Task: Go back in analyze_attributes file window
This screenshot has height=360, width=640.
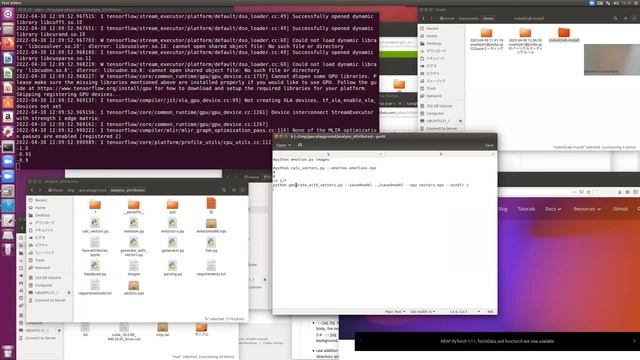Action: (32, 190)
